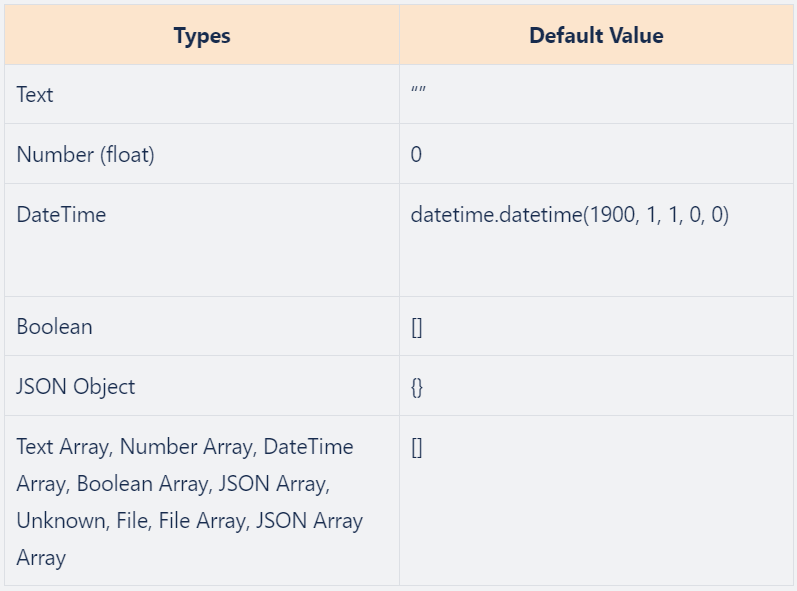Select the "JSON Object" type cell

click(x=75, y=387)
